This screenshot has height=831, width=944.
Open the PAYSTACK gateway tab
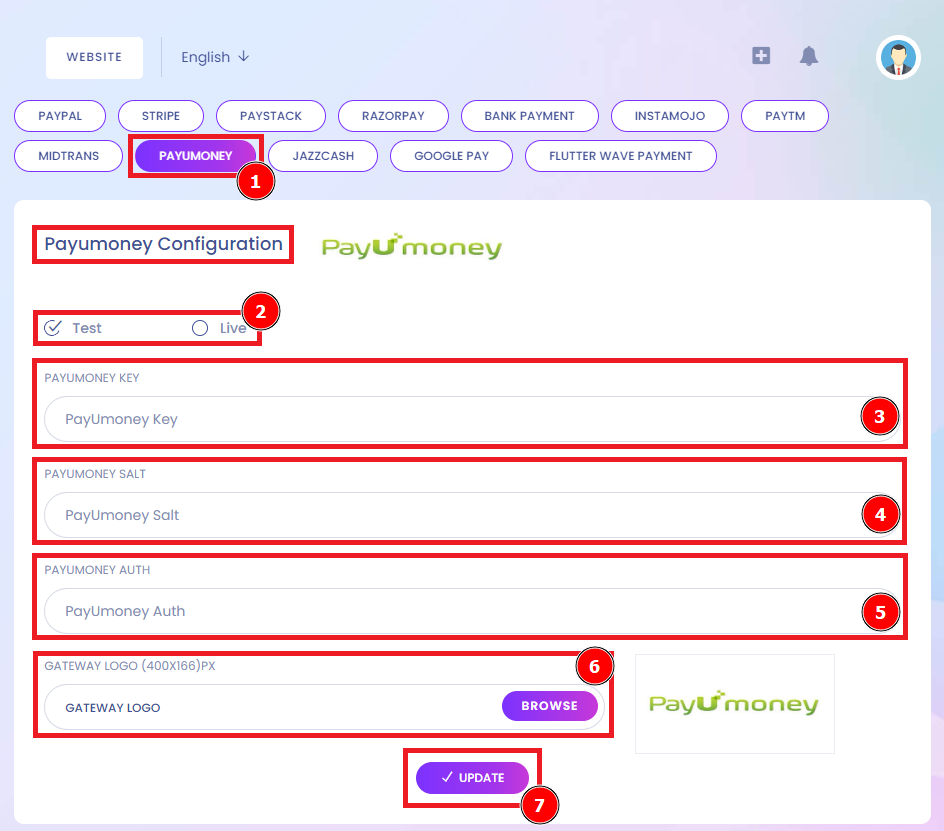(271, 116)
